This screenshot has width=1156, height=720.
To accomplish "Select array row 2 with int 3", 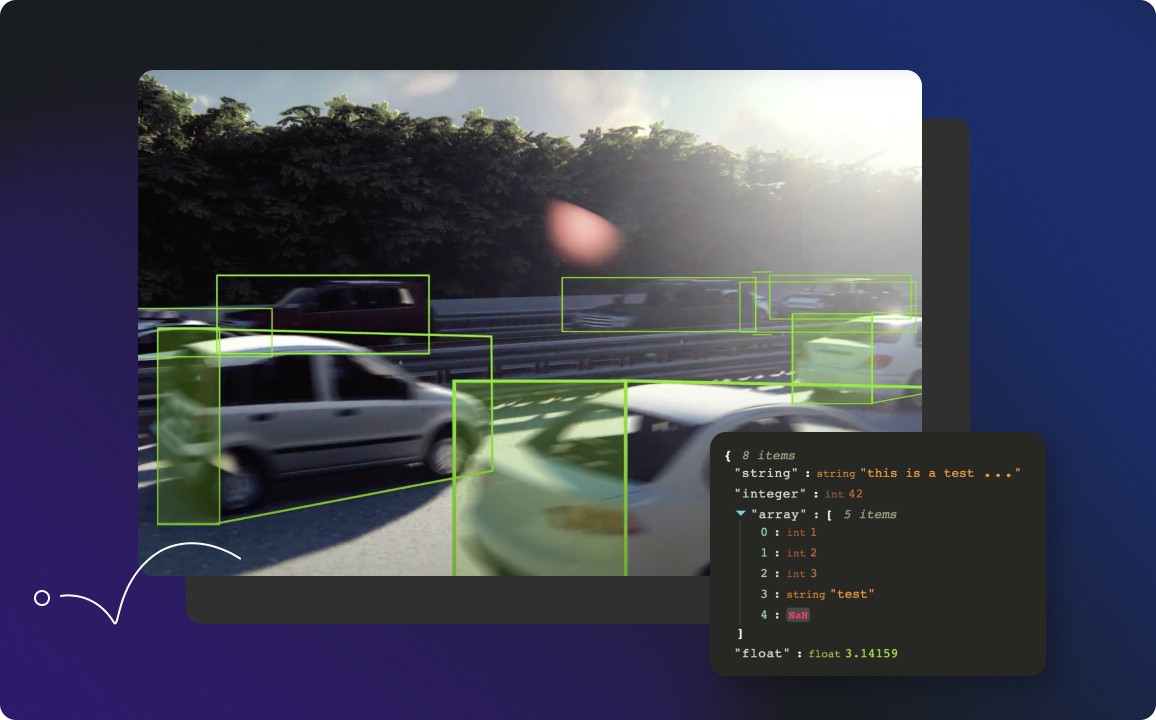I will [x=788, y=573].
